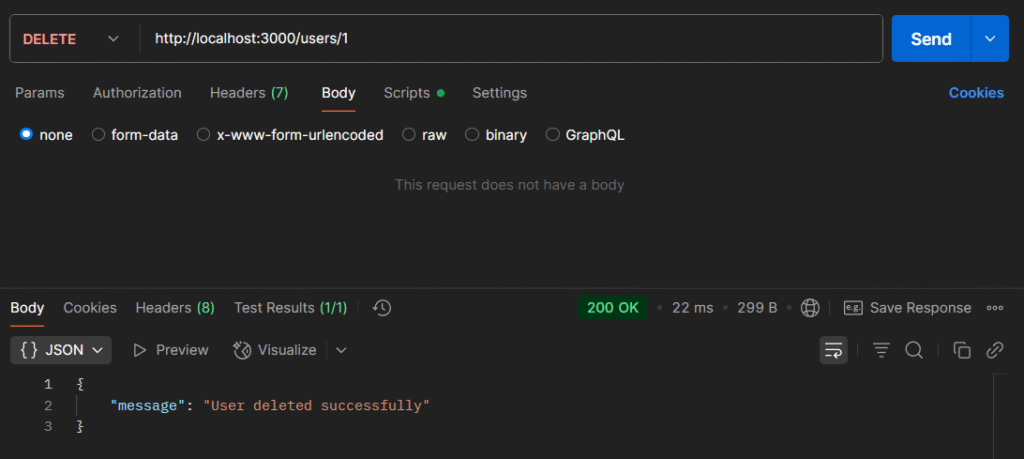Image resolution: width=1024 pixels, height=459 pixels.
Task: Select the GraphQL body type
Action: tap(552, 135)
